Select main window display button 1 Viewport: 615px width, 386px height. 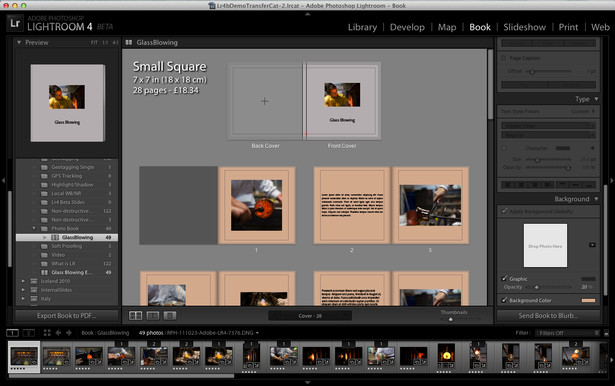[13, 333]
